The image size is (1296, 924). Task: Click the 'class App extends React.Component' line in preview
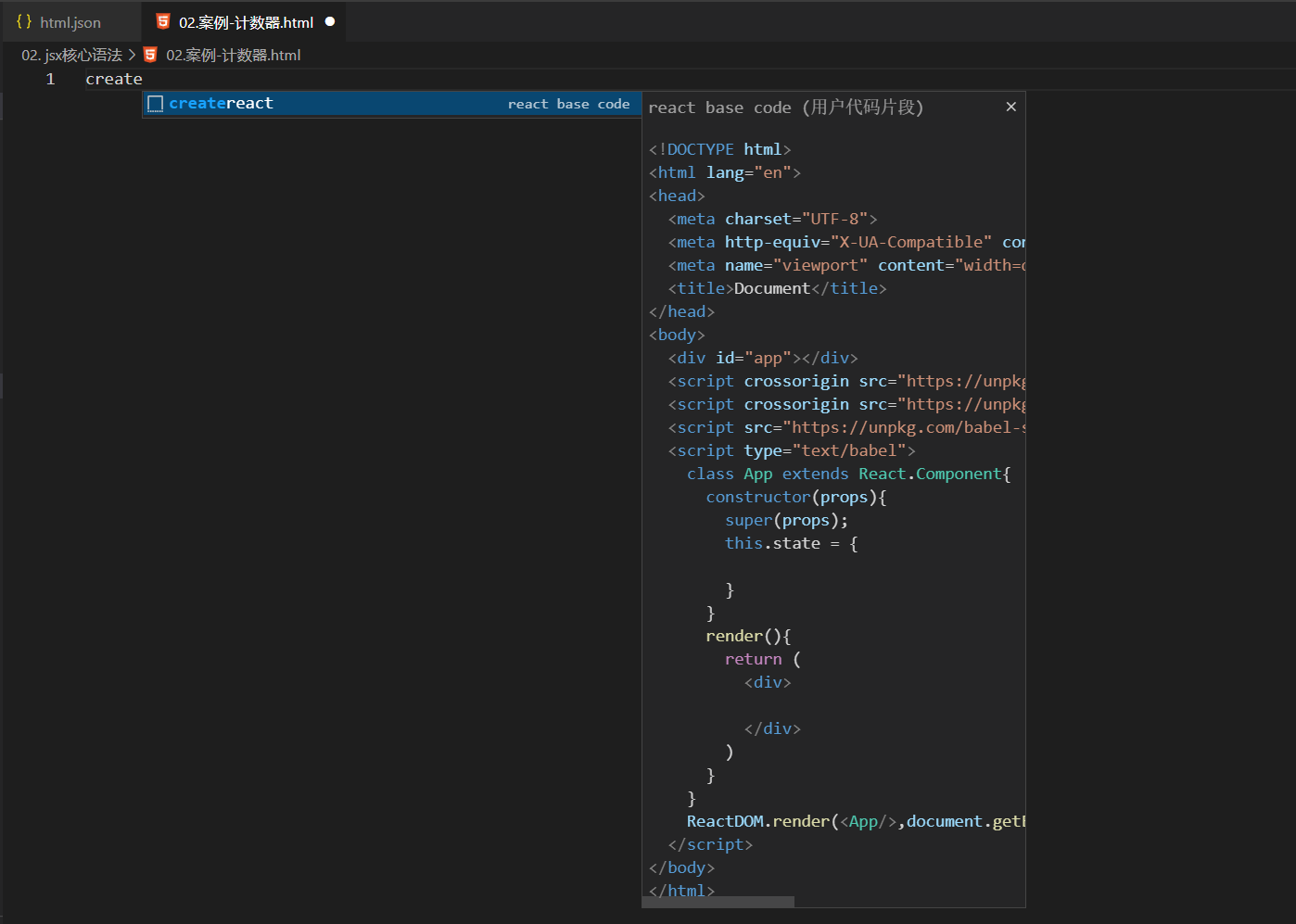tap(845, 474)
